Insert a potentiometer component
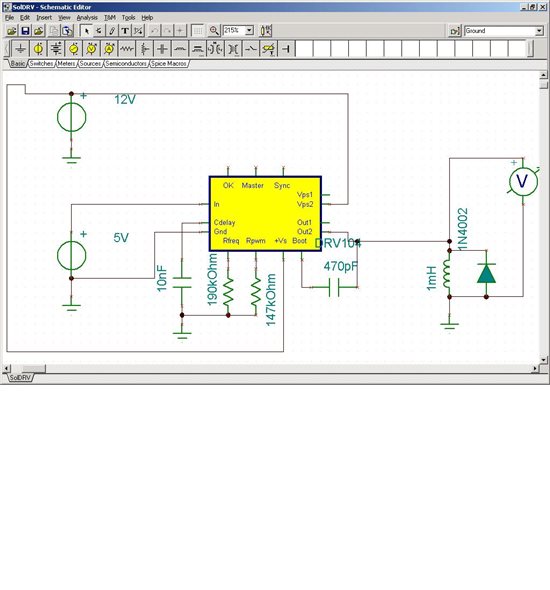 point(144,49)
